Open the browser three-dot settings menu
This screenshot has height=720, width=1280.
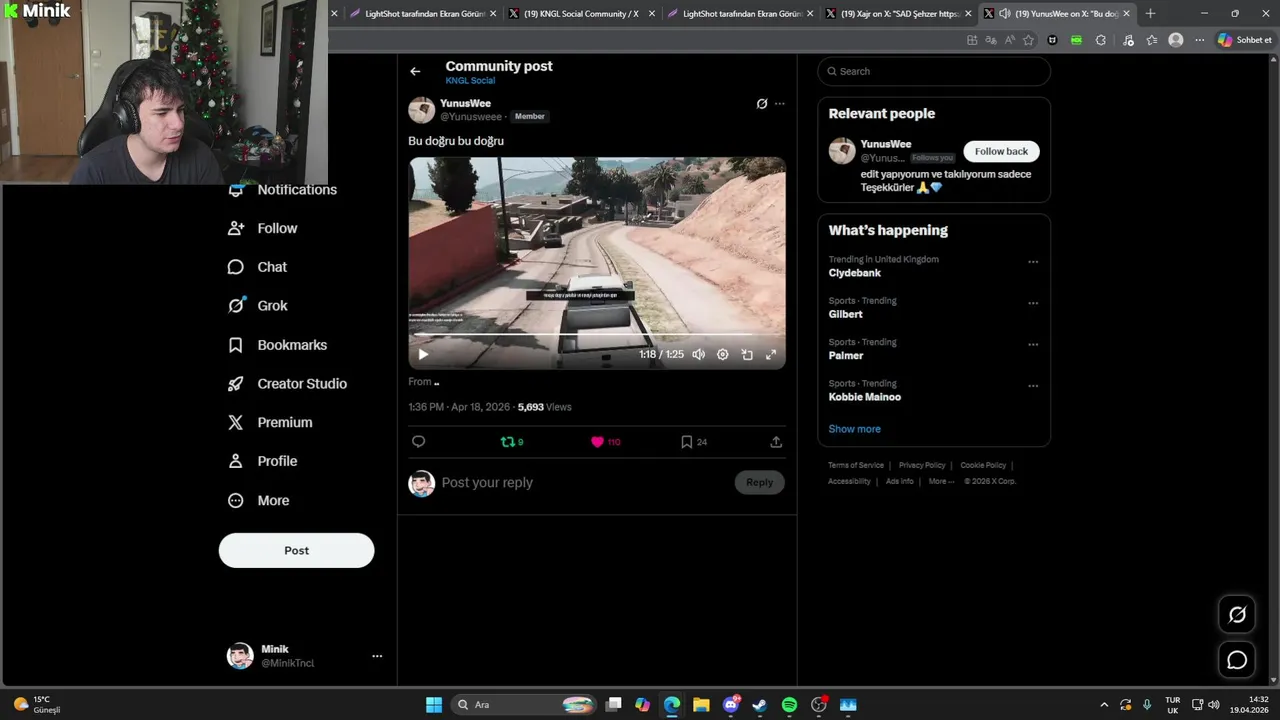(1200, 40)
